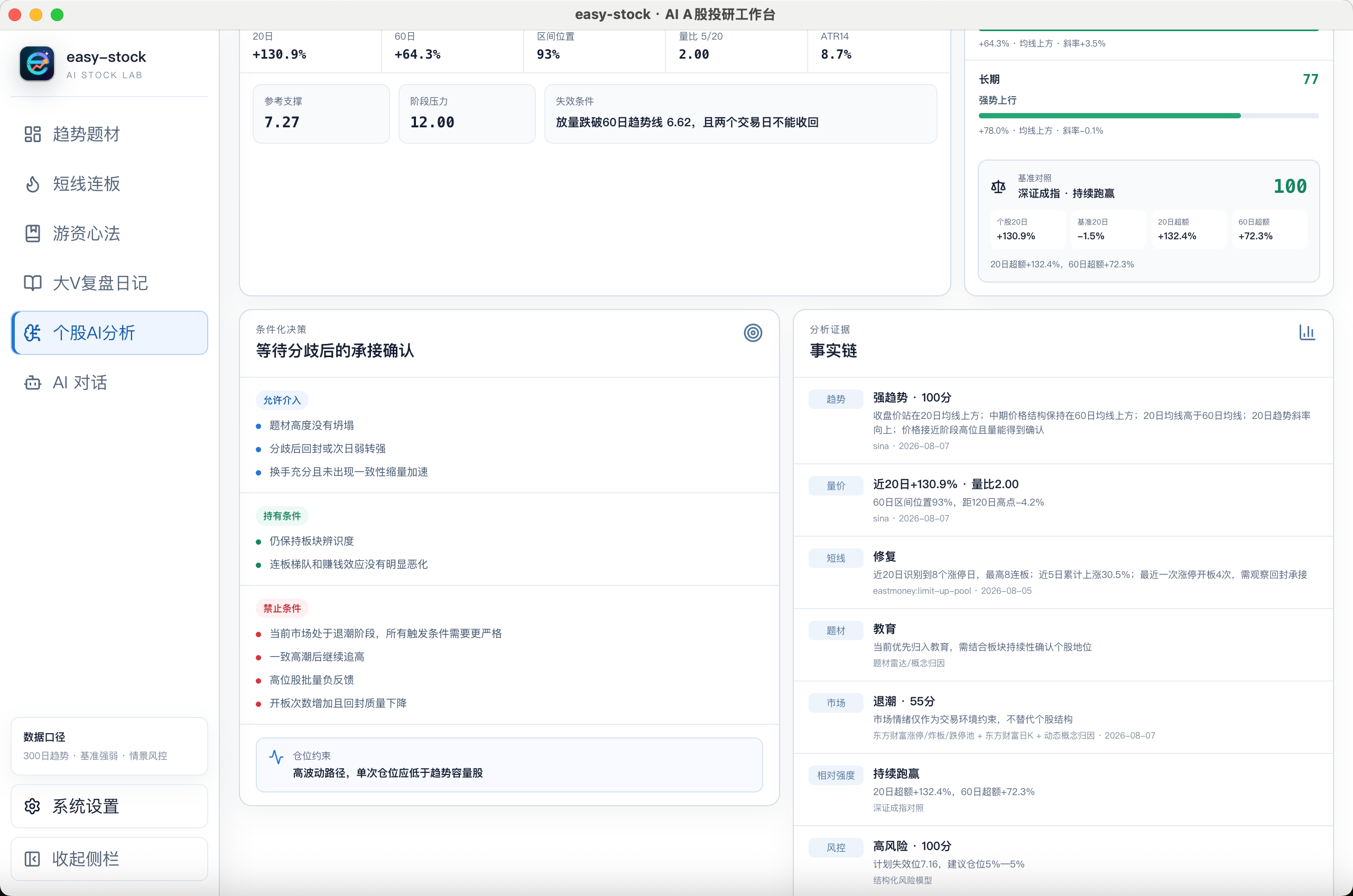This screenshot has width=1353, height=896.
Task: Click the 量比 5/20 value 2.00
Action: (693, 54)
